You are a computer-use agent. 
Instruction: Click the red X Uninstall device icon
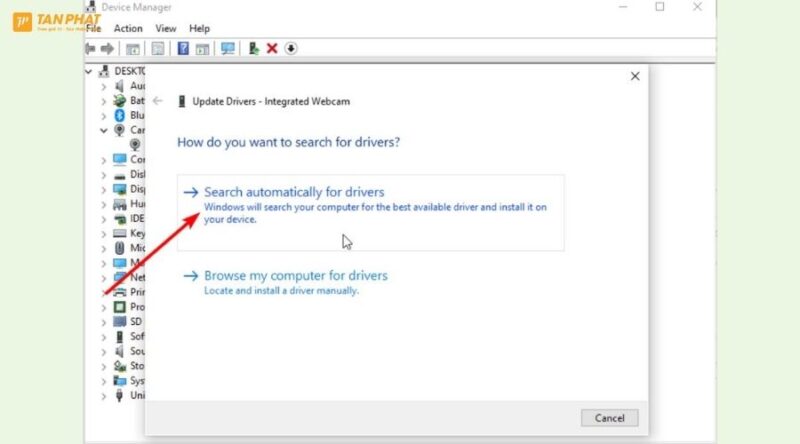tap(272, 48)
